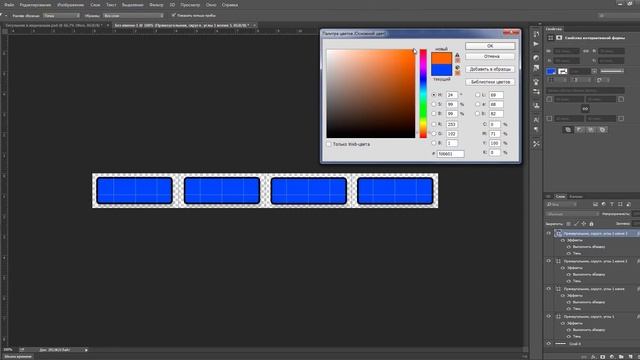
Task: Select the S saturation radio button
Action: pyautogui.click(x=434, y=104)
